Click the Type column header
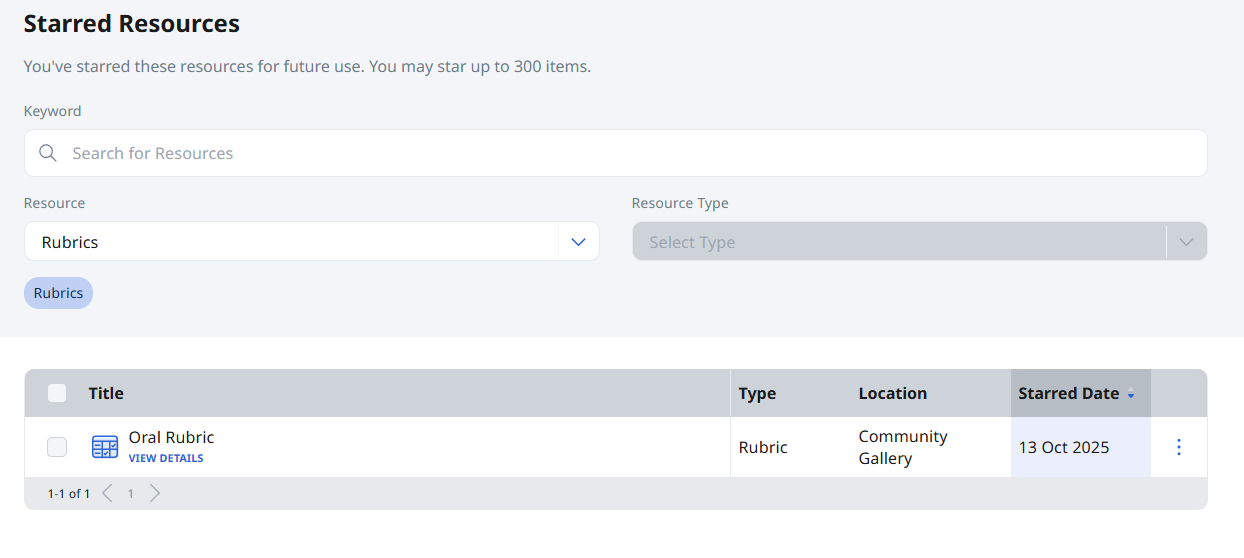 click(x=757, y=393)
